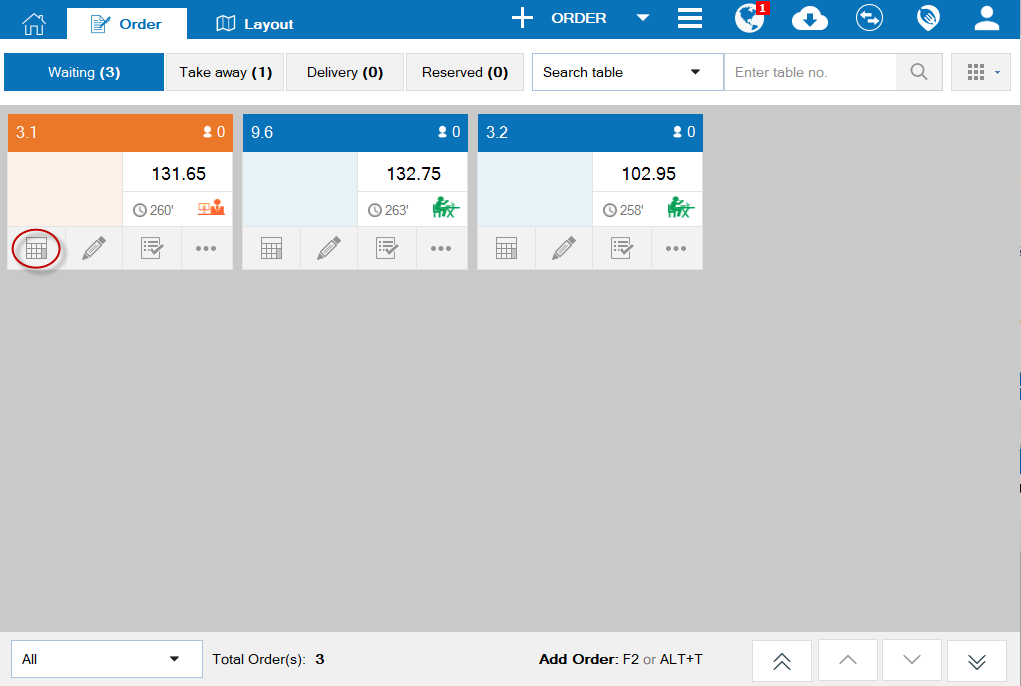This screenshot has height=686, width=1021.
Task: Open more options on table 9.6
Action: [441, 249]
